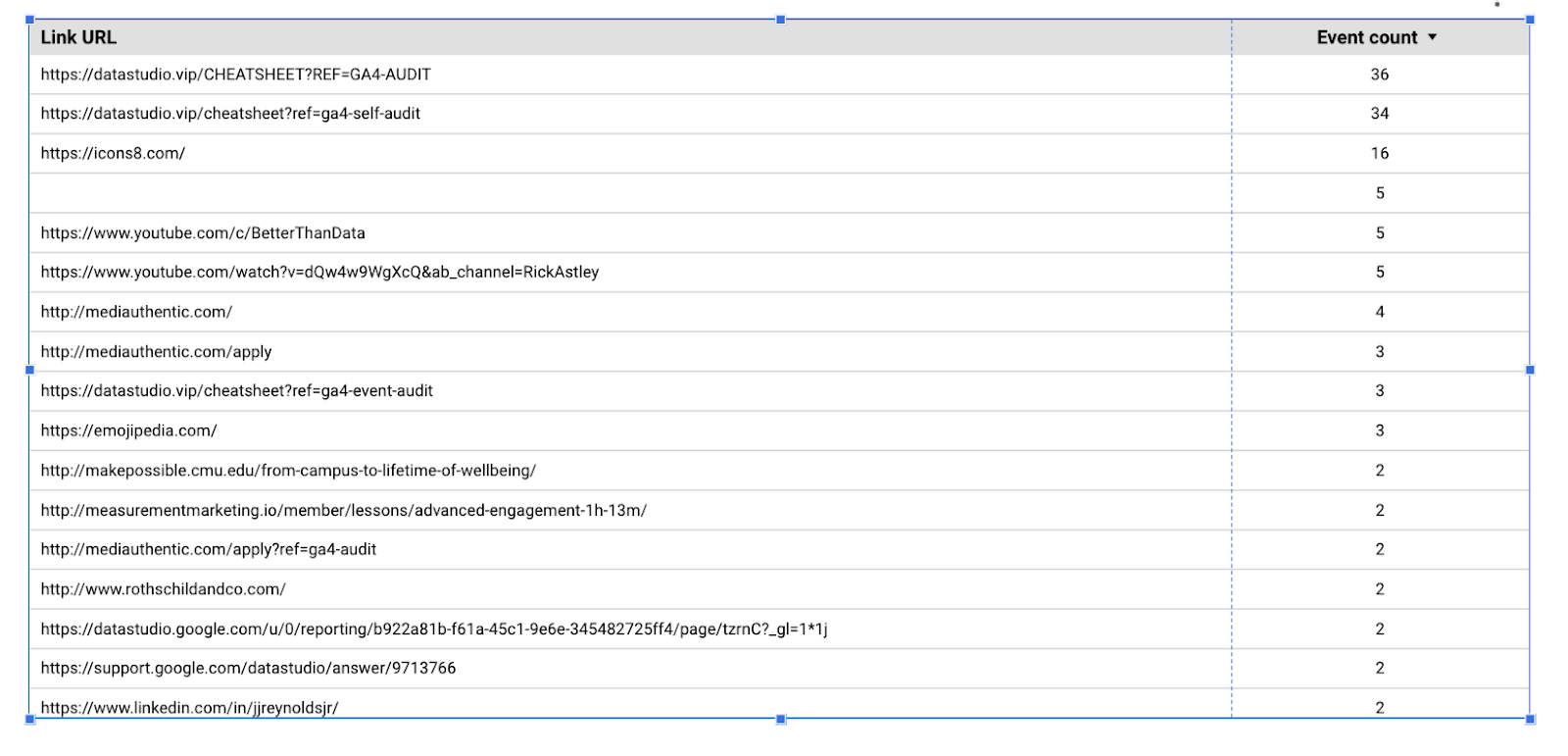Click the table's bottom-left corner selection handle

(x=29, y=720)
